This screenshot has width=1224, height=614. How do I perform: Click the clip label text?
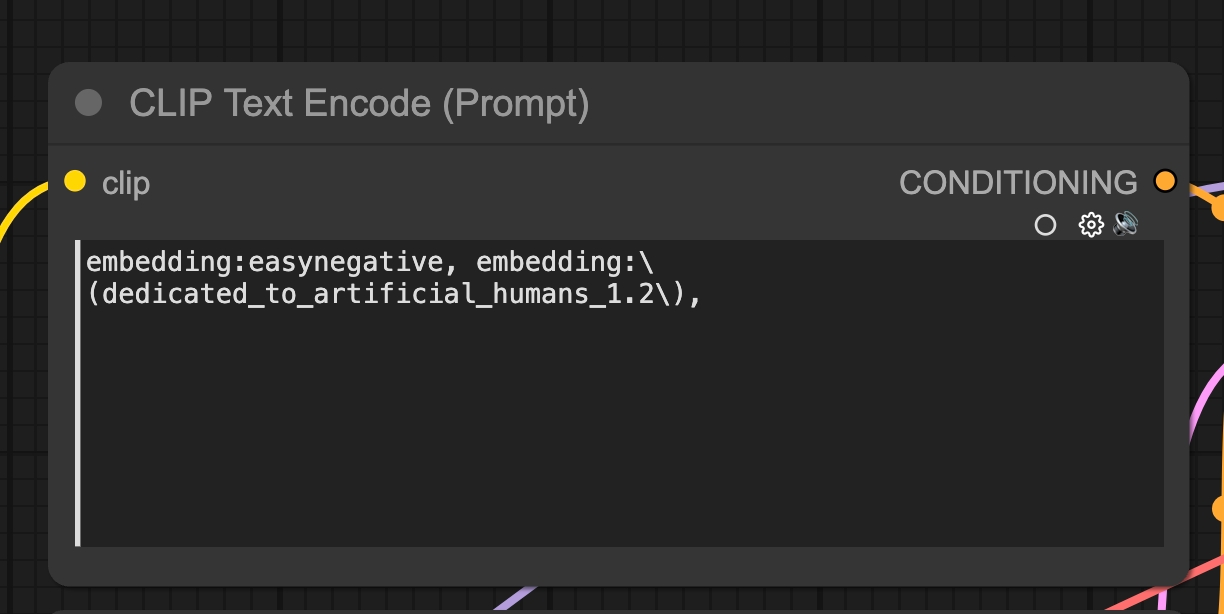(x=125, y=182)
